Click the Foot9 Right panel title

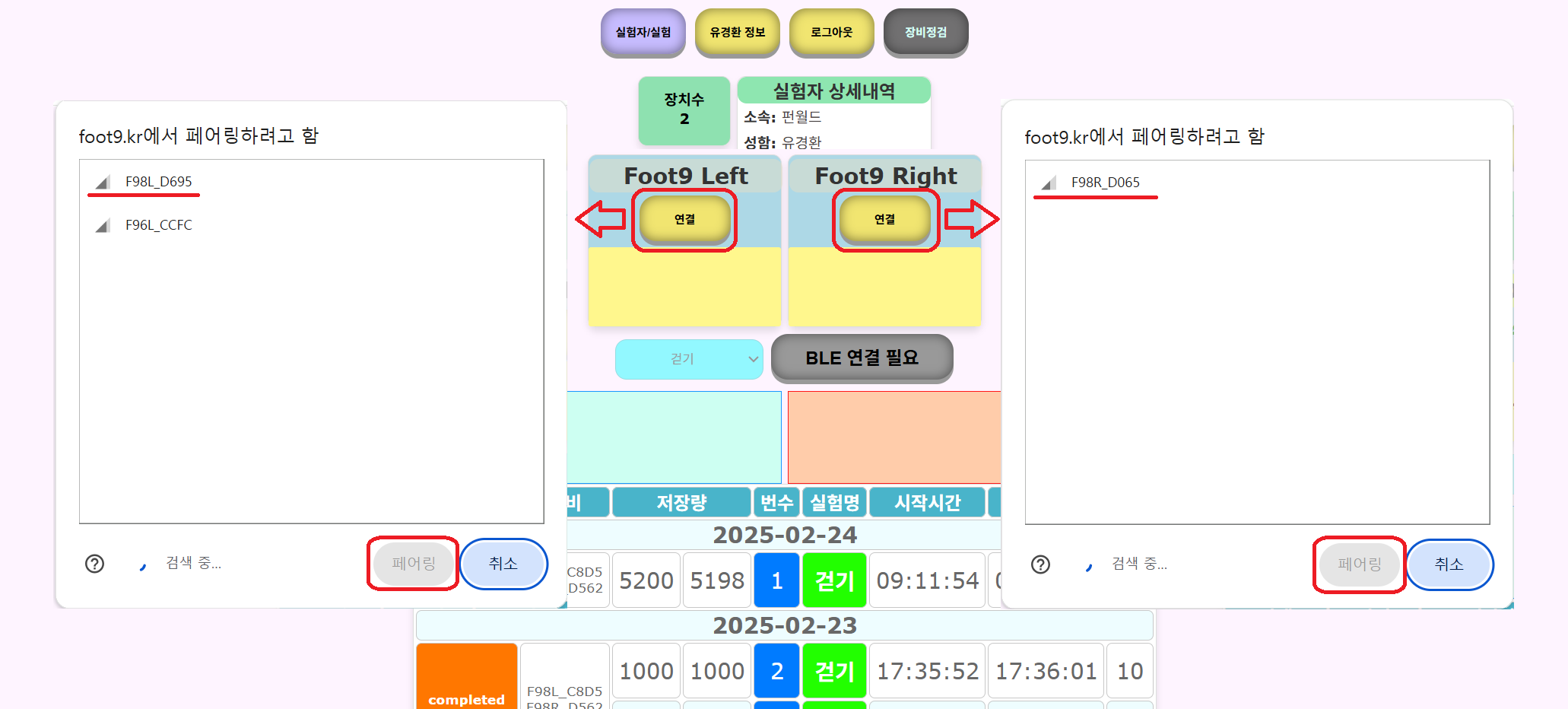coord(885,176)
